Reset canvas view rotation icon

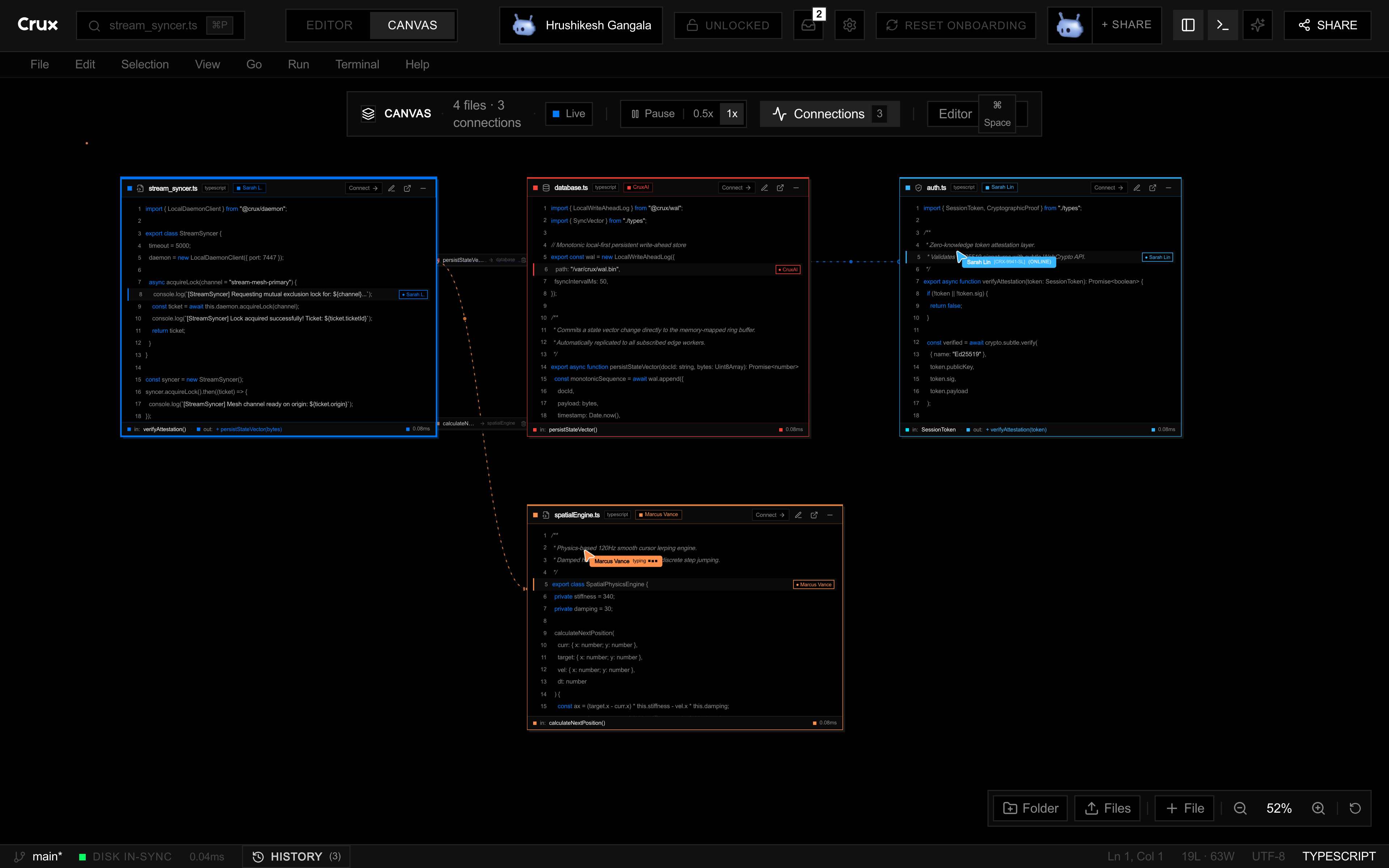click(x=1355, y=808)
